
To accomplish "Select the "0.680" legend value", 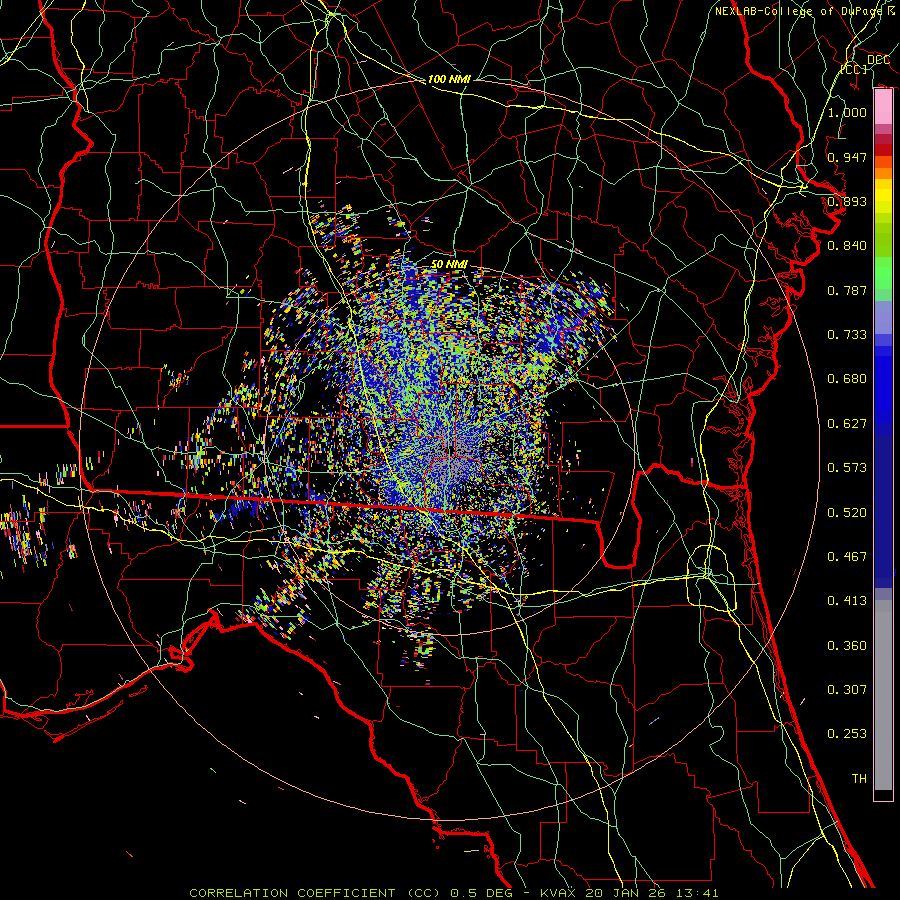I will [847, 379].
